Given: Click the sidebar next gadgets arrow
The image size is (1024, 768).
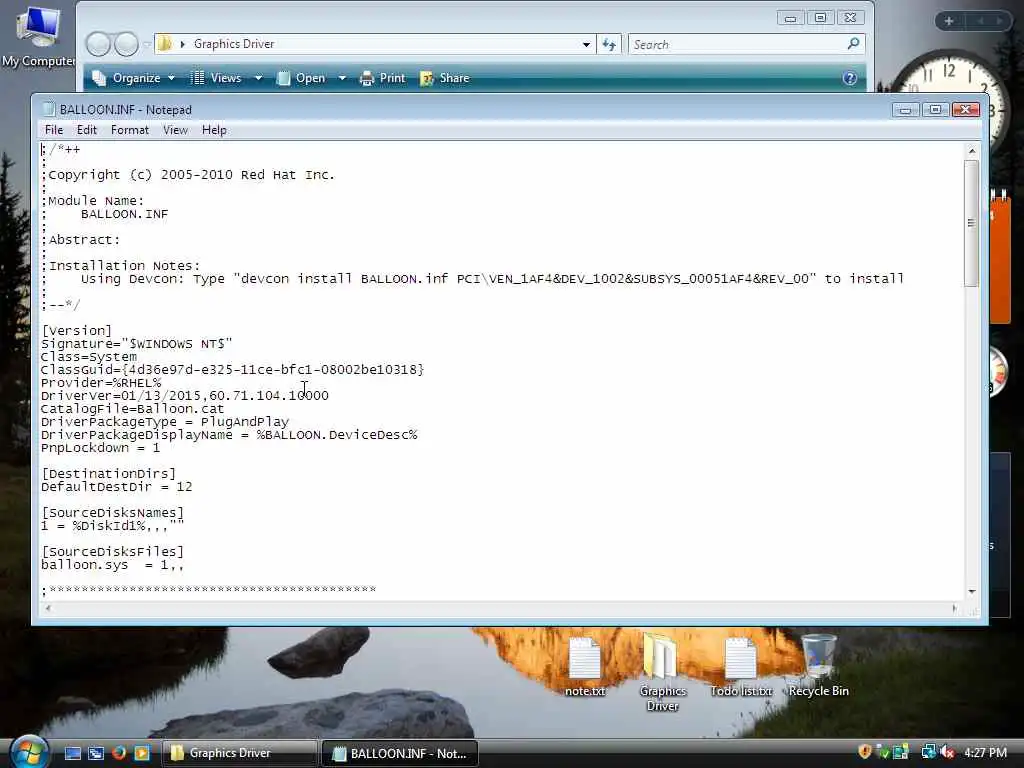Looking at the screenshot, I should pyautogui.click(x=999, y=21).
